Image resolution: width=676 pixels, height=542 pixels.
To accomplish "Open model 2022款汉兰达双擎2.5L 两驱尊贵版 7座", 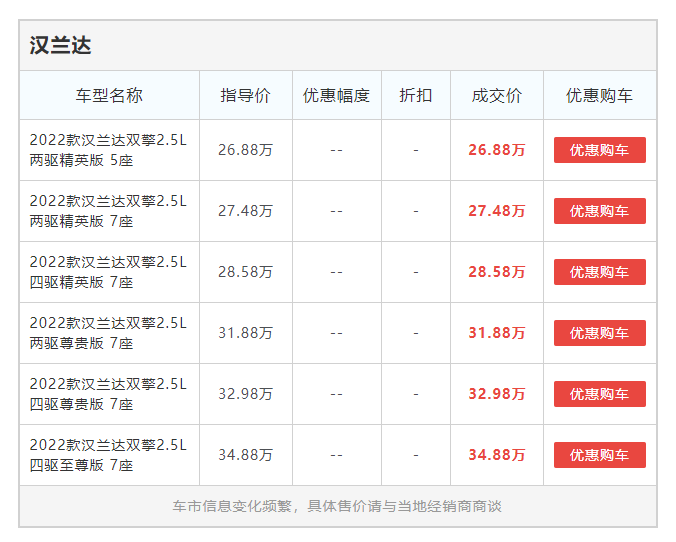I will (108, 333).
